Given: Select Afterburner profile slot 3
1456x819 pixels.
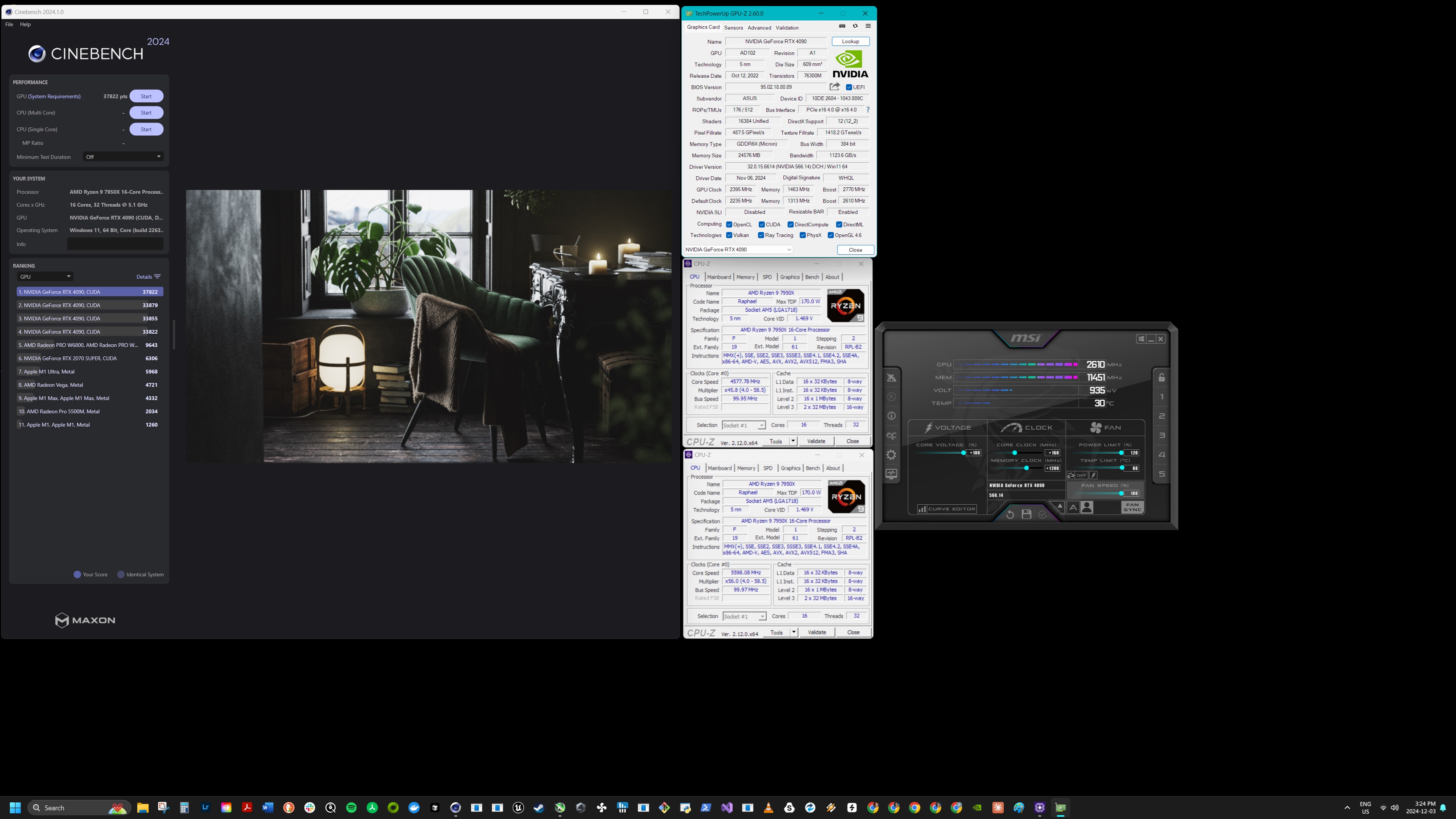Looking at the screenshot, I should click(x=1161, y=435).
